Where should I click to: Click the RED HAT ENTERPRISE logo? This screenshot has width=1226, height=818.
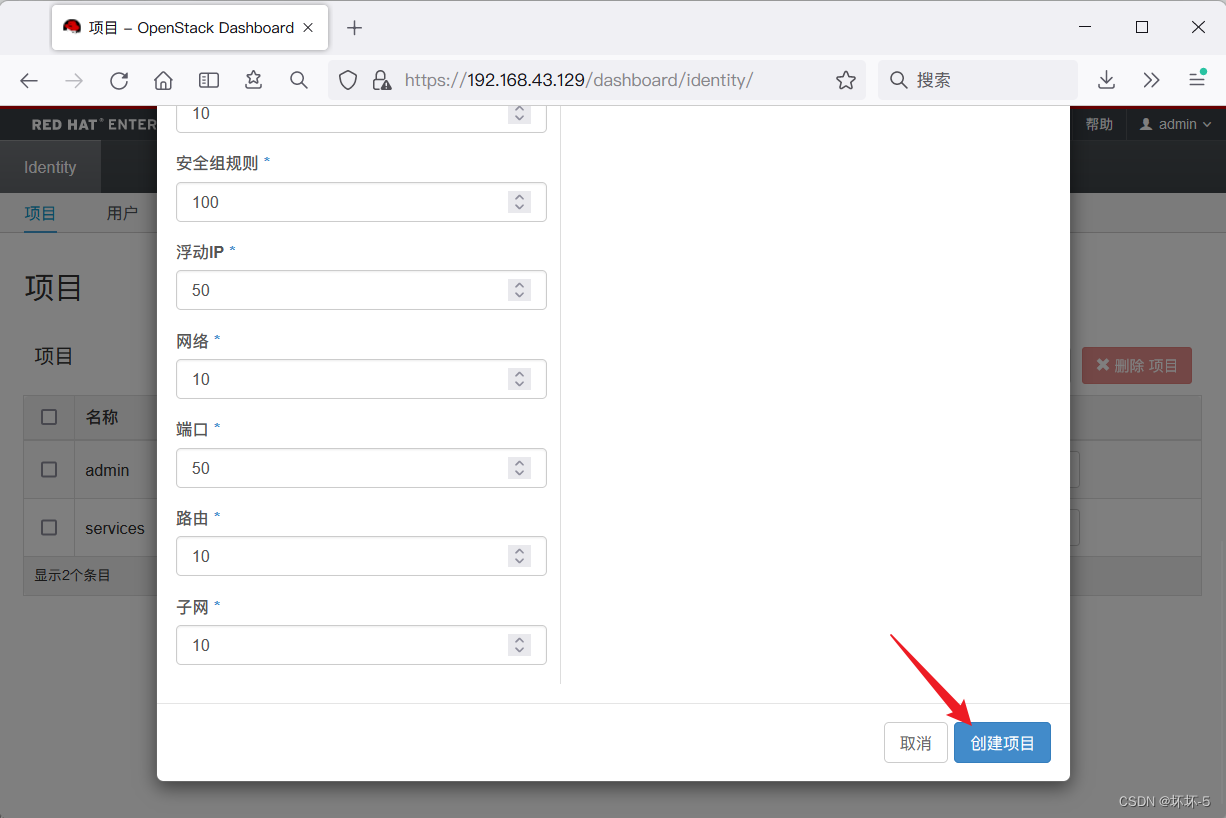pyautogui.click(x=93, y=125)
